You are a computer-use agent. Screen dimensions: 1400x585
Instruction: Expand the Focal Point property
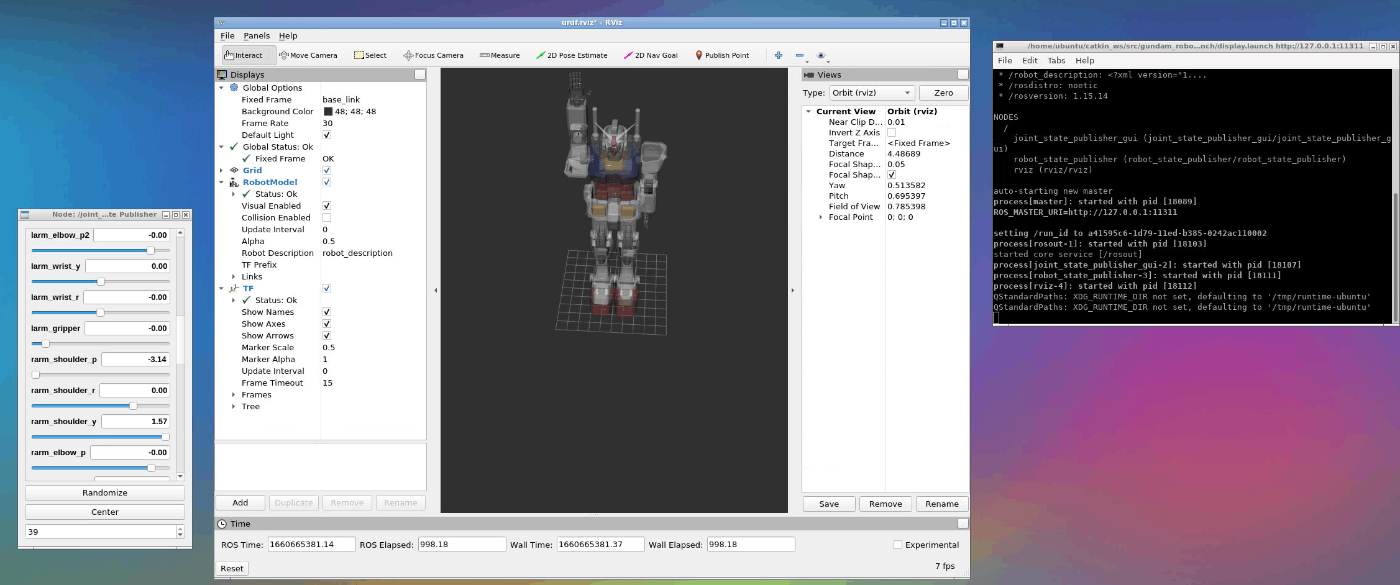click(x=821, y=217)
